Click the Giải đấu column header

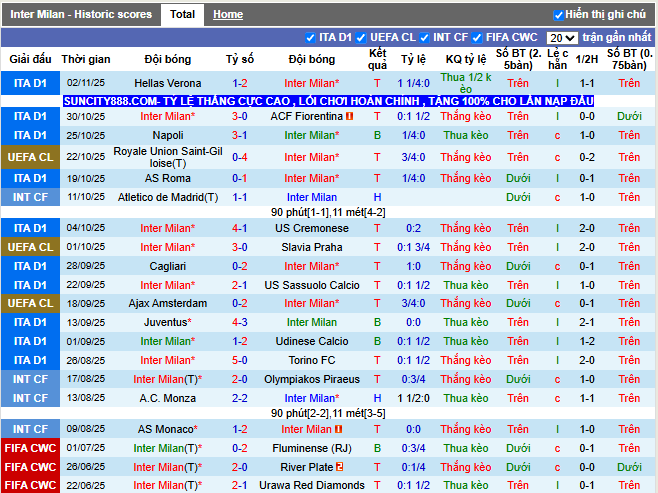point(30,59)
